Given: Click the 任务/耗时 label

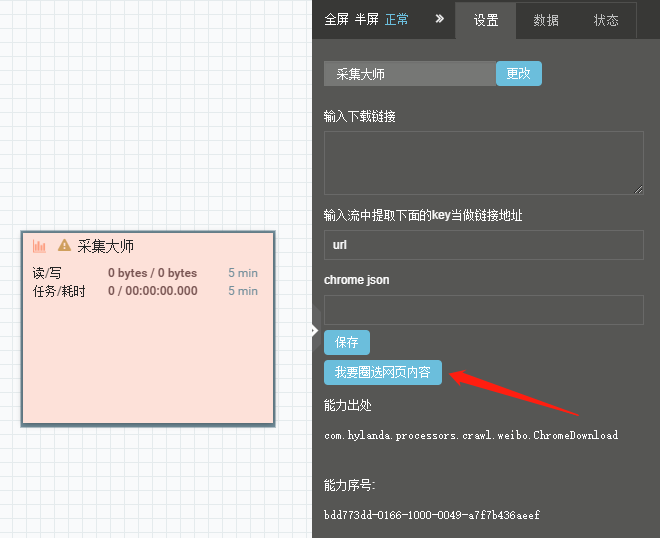Looking at the screenshot, I should (x=59, y=291).
